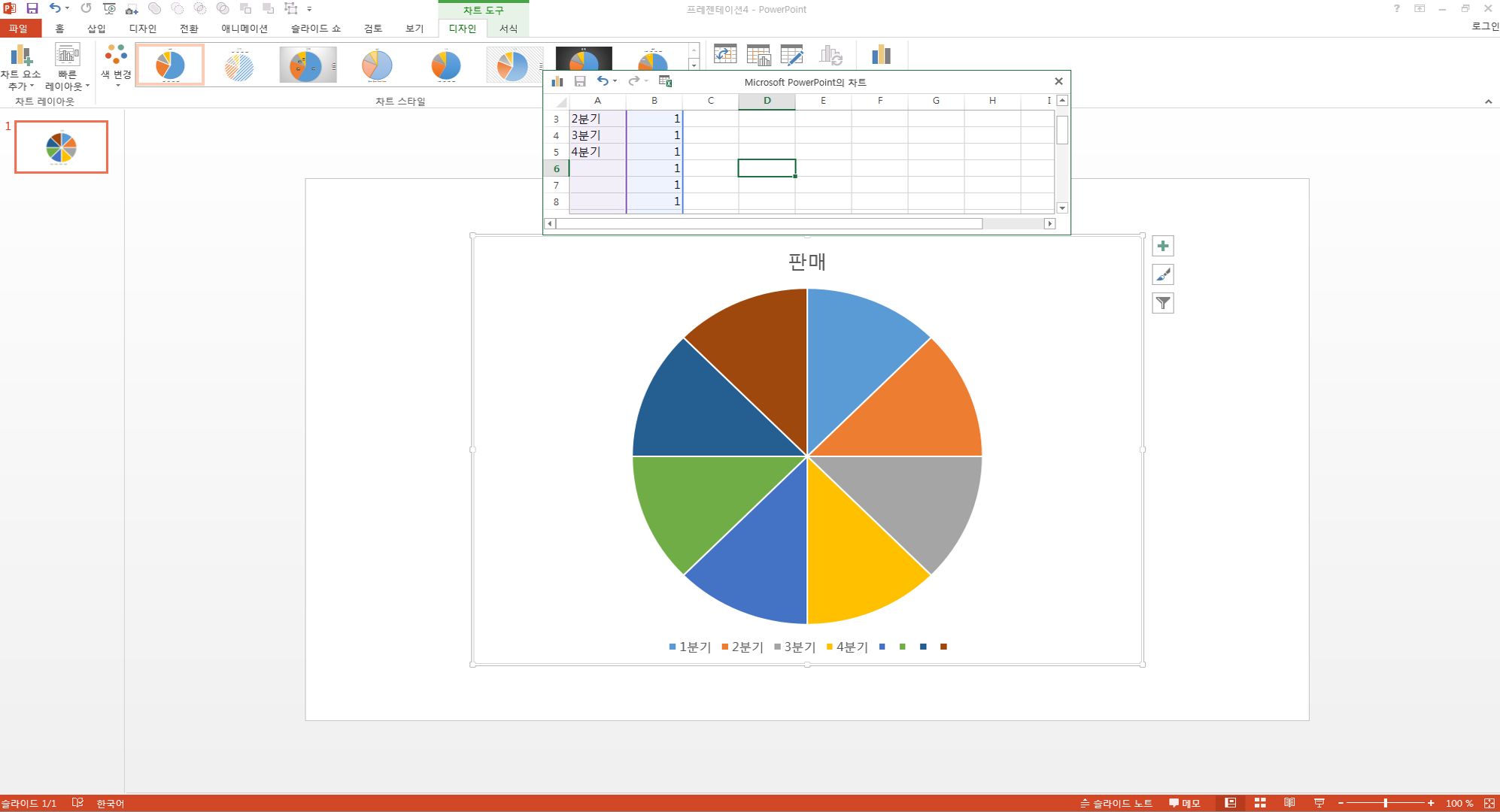Click the Change Chart Type icon
Viewport: 1500px width, 812px height.
(x=881, y=54)
